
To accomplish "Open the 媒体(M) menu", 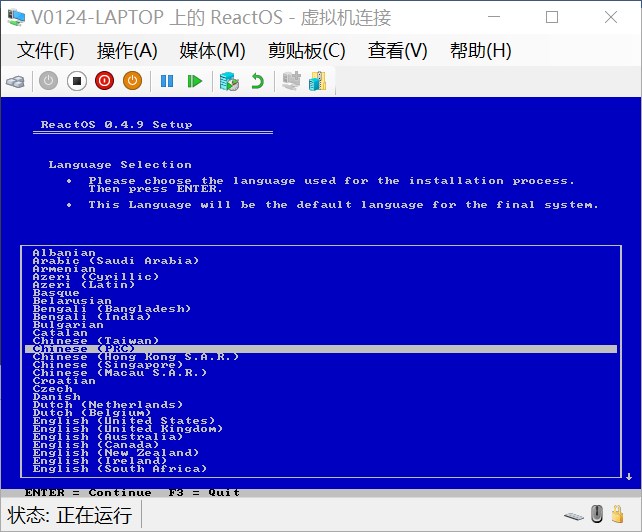I will tap(212, 51).
